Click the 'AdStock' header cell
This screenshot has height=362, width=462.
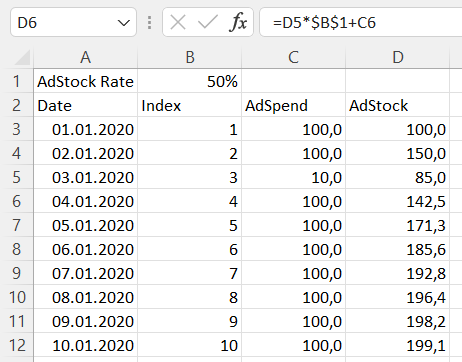(398, 105)
